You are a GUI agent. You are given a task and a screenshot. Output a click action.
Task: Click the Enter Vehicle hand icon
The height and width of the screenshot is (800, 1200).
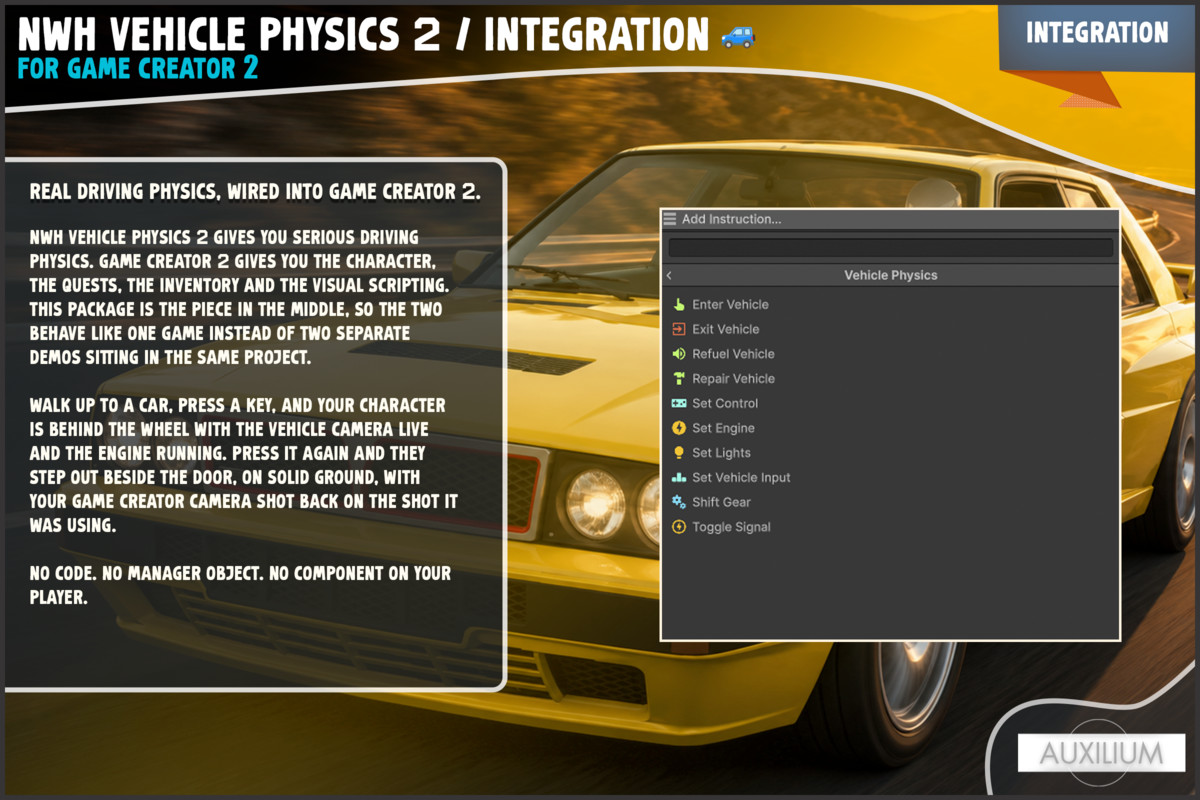(x=679, y=304)
